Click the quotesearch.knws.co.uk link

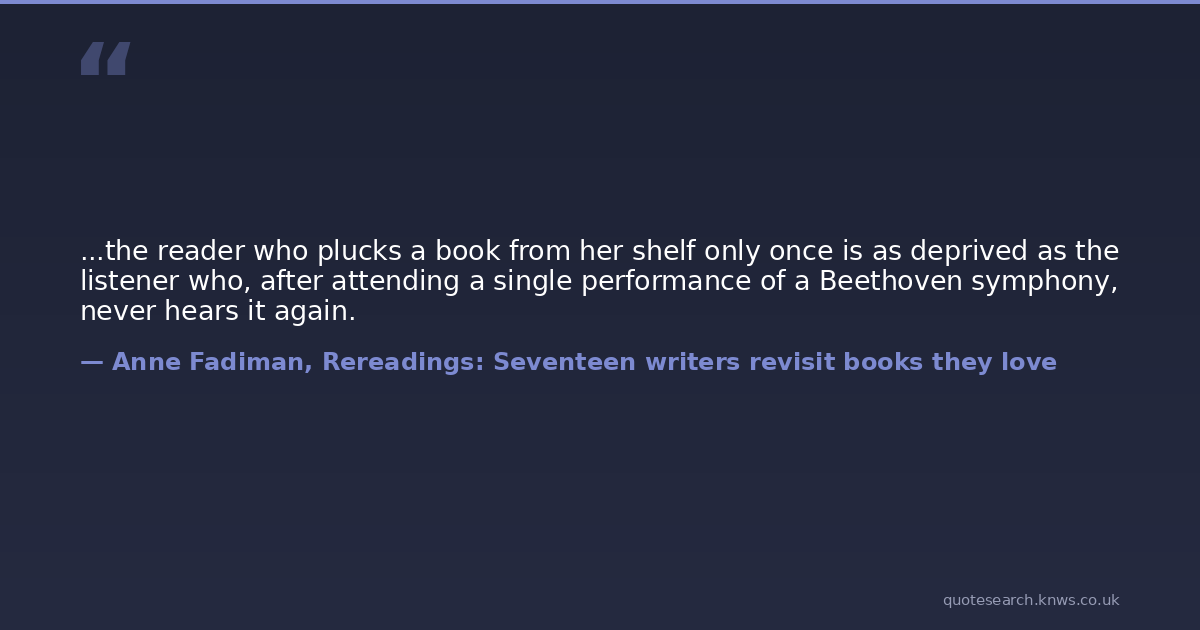pyautogui.click(x=1030, y=600)
